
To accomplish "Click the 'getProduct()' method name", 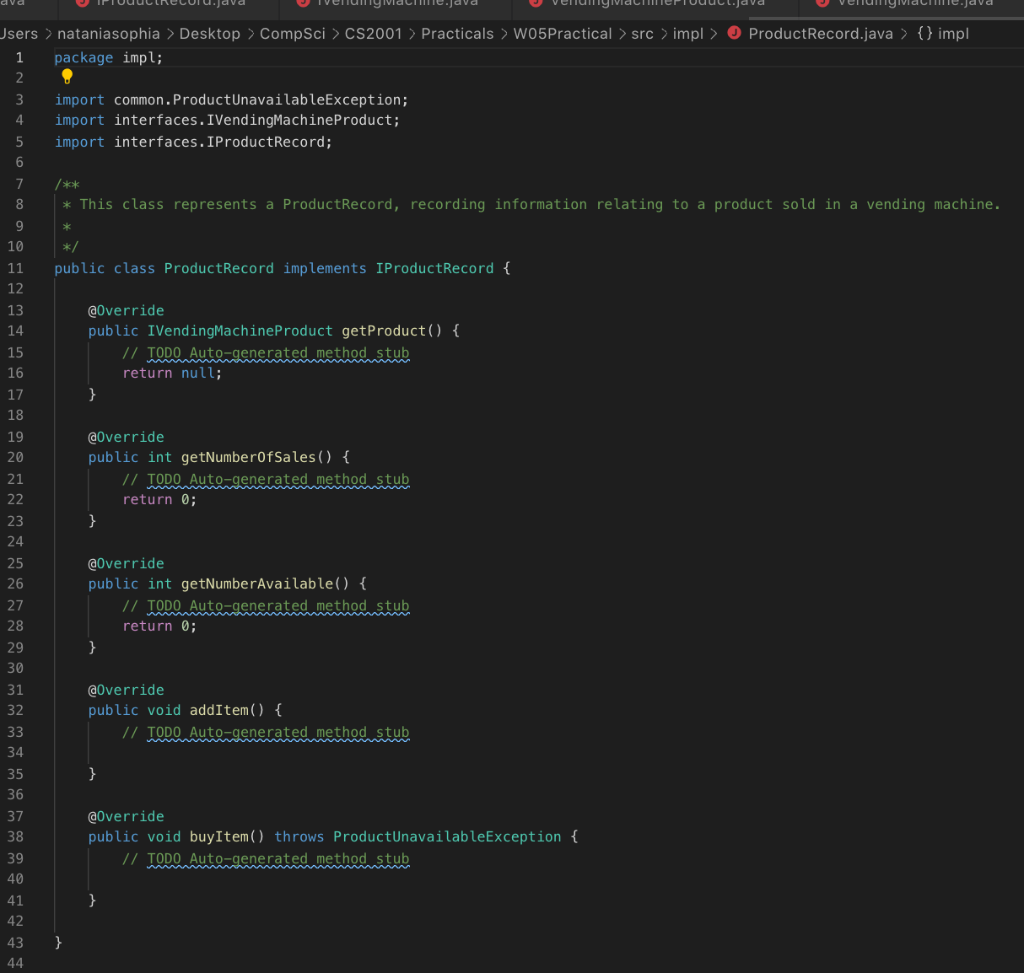I will [x=392, y=331].
